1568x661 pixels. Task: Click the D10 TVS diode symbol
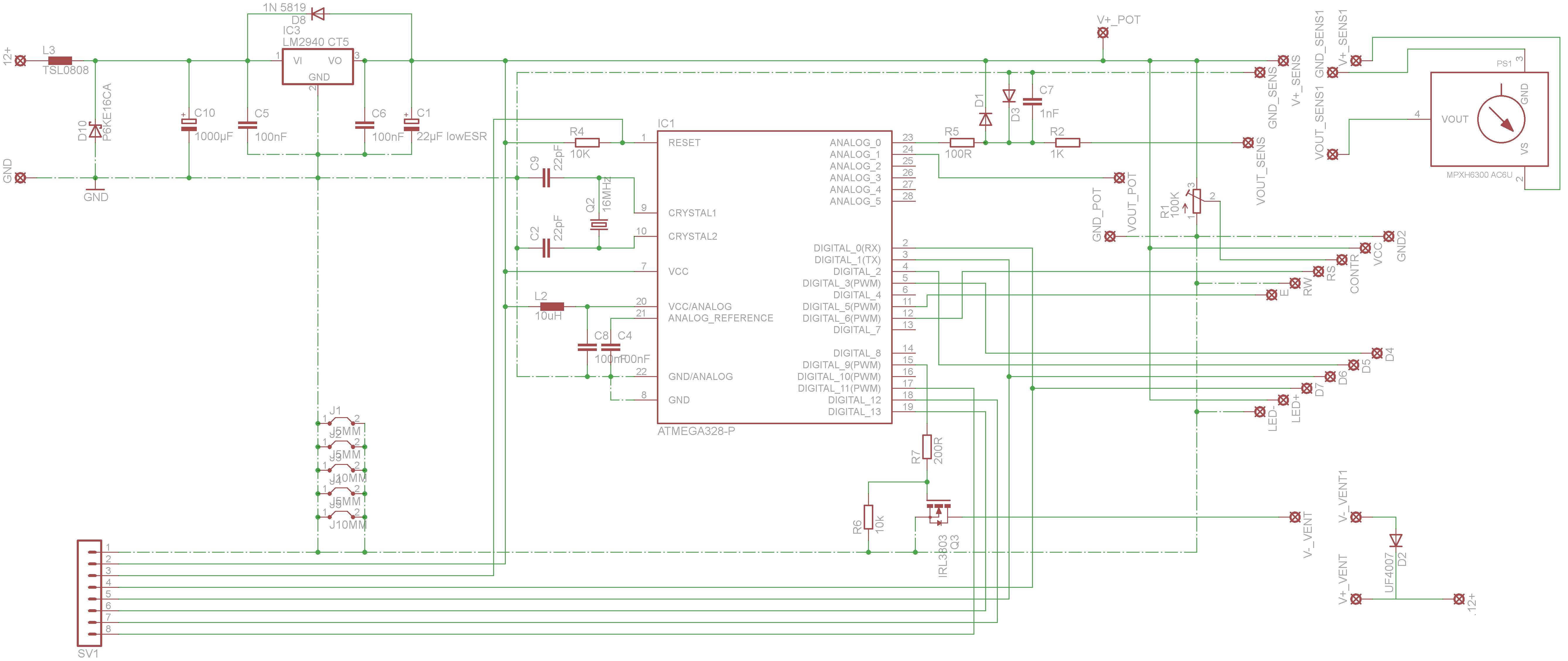pyautogui.click(x=95, y=130)
